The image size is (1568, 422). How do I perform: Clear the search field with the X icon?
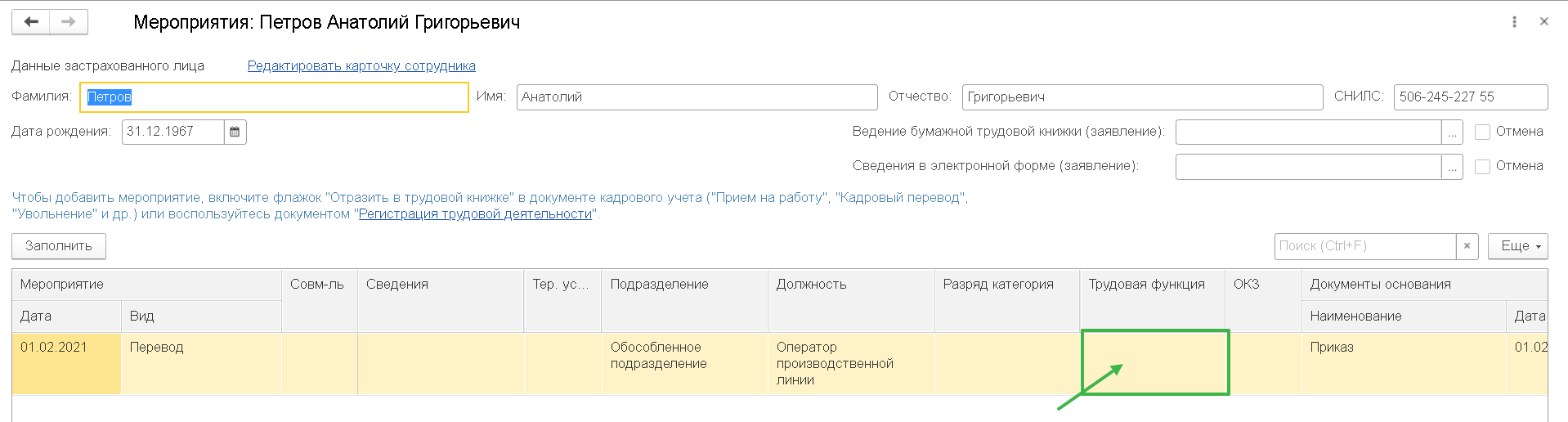point(1467,246)
